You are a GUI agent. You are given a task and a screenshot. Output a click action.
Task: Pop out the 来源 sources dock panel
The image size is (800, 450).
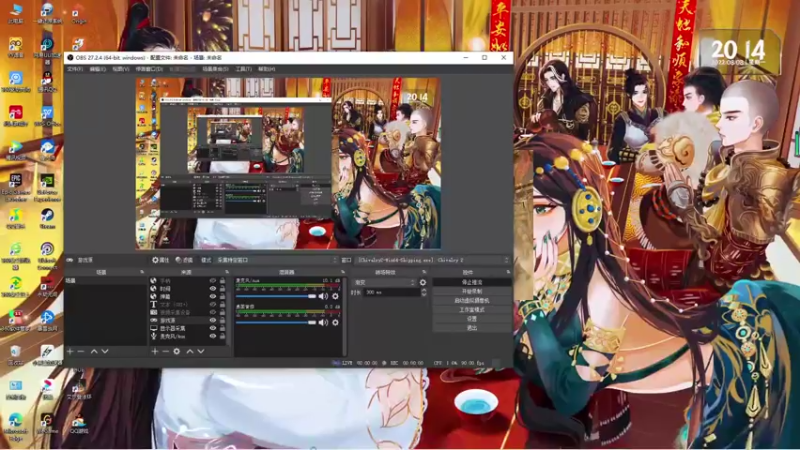pyautogui.click(x=227, y=272)
